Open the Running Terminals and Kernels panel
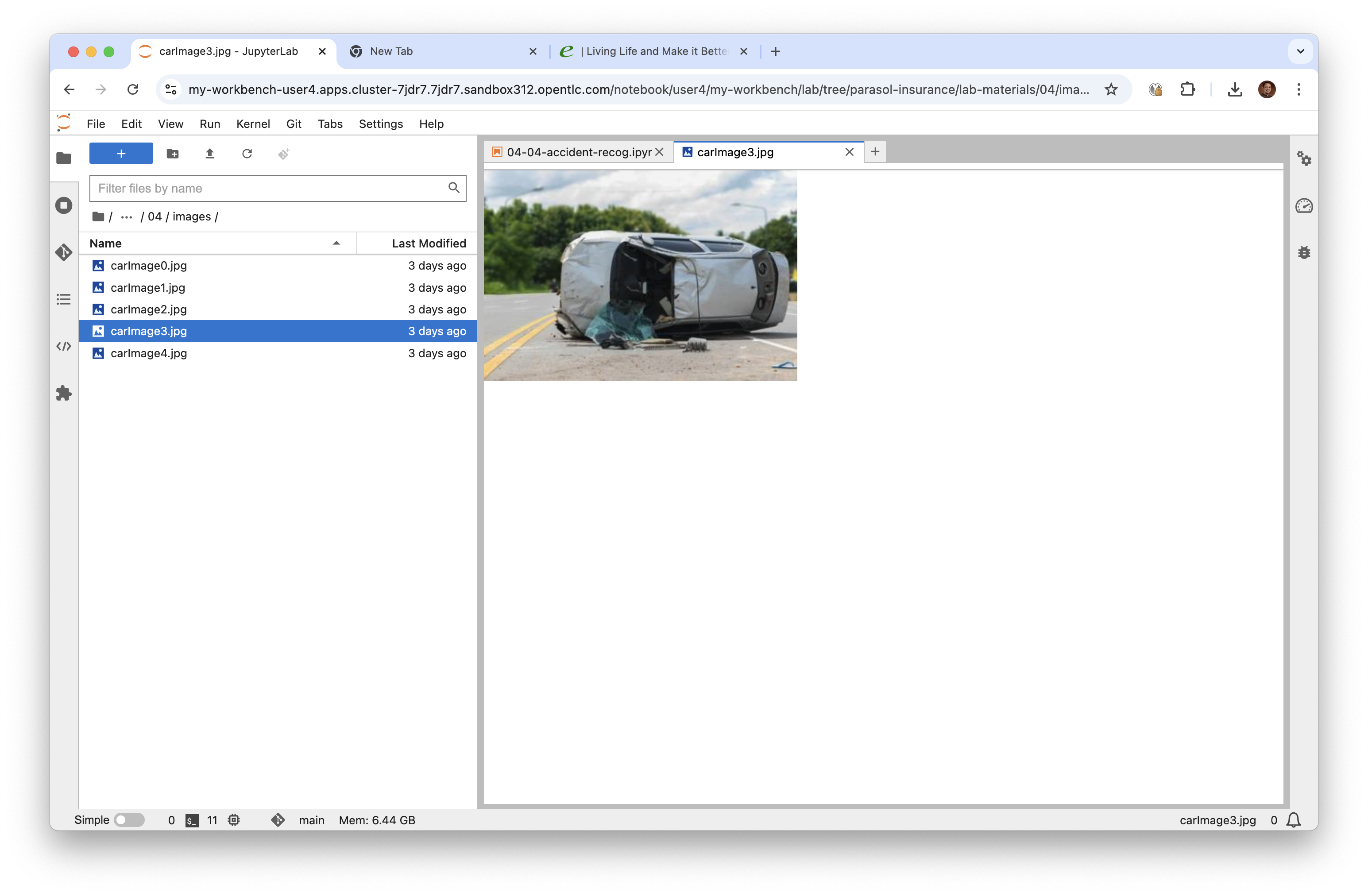1368x896 pixels. click(x=64, y=205)
